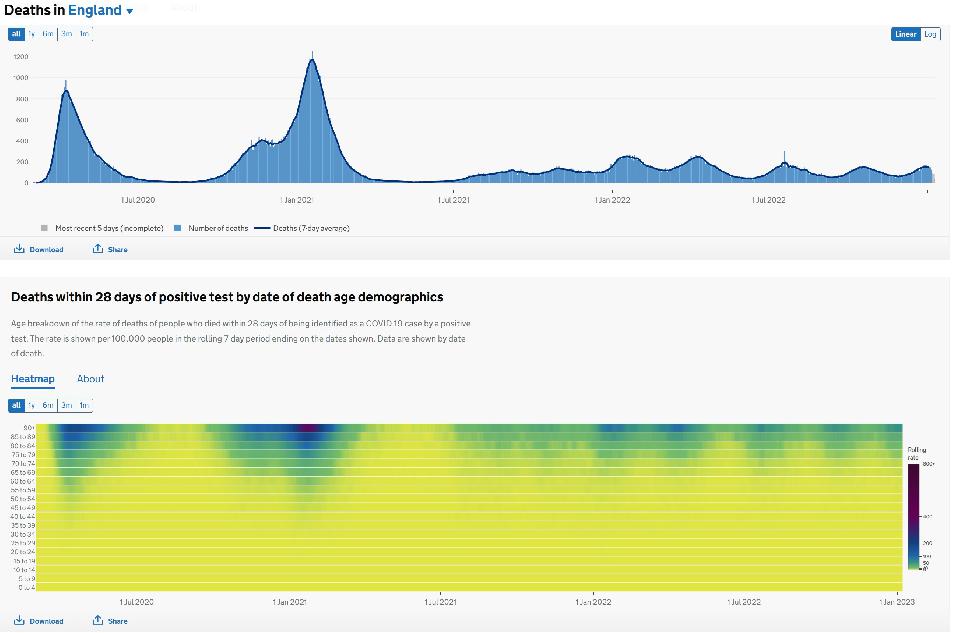
Task: Select 'all' range on the deaths bar chart
Action: [x=17, y=34]
